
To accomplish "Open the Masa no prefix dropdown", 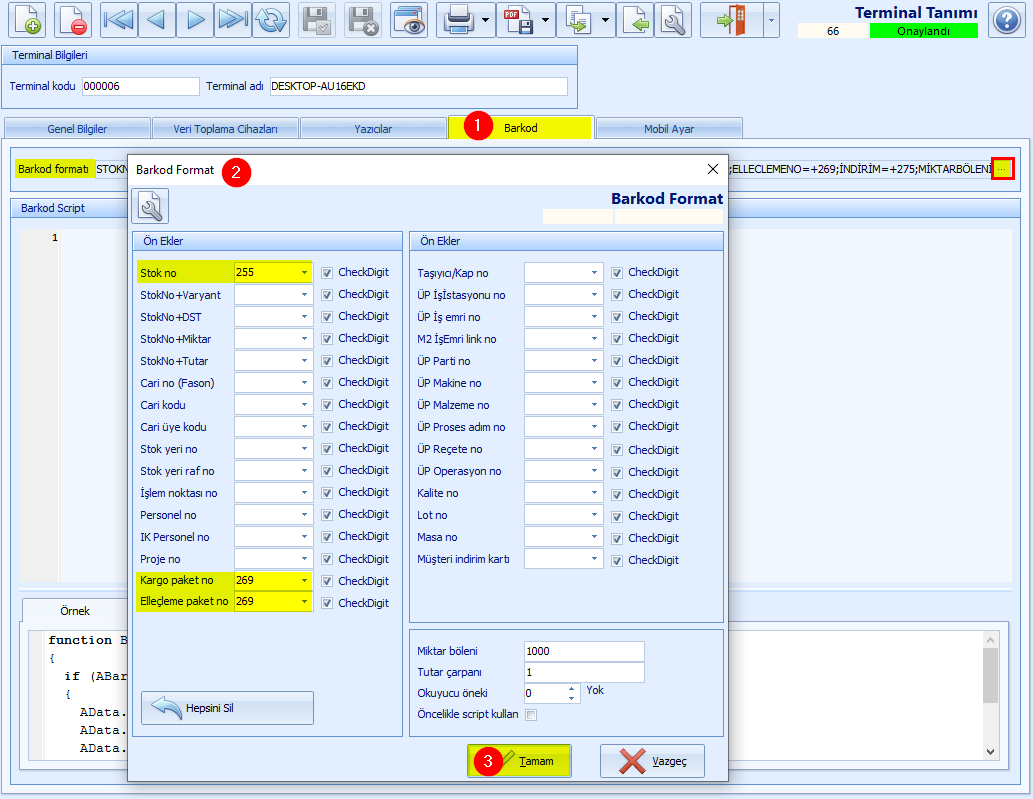I will [x=594, y=537].
